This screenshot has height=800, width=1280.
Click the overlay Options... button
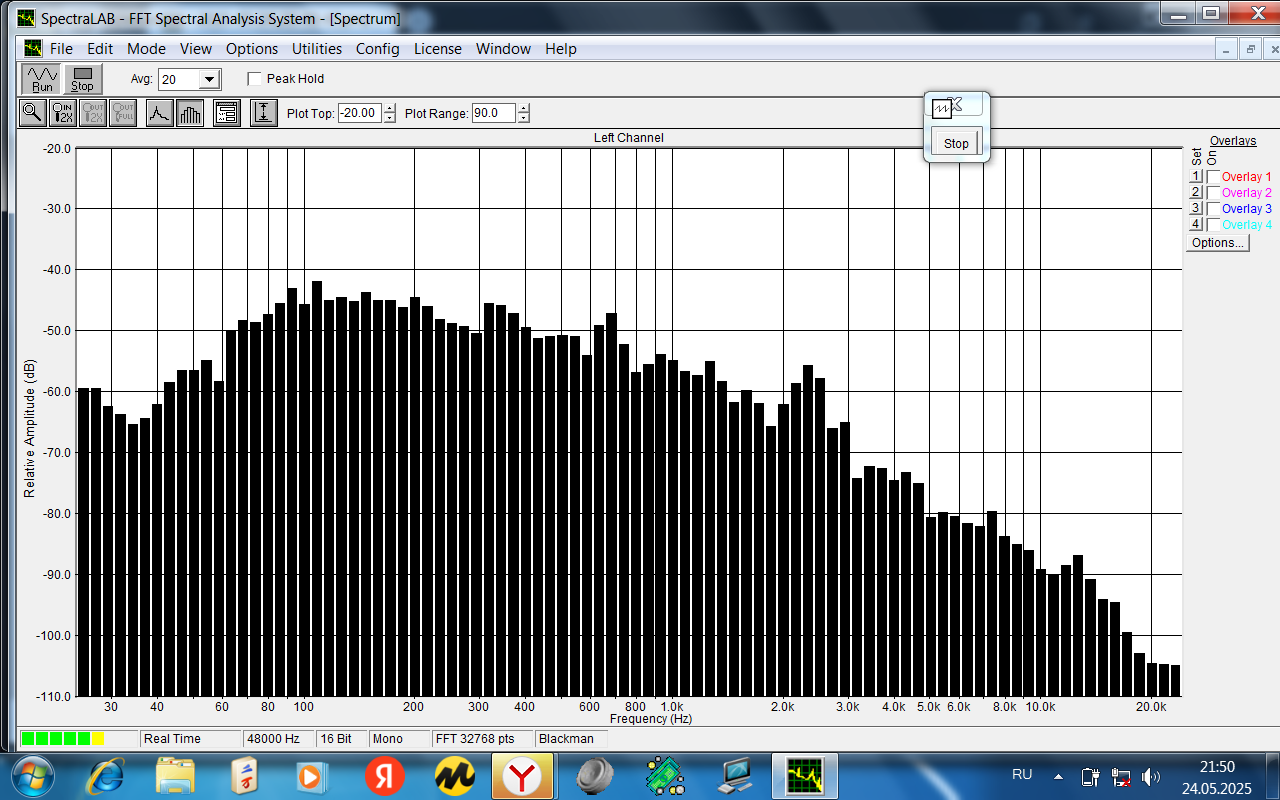point(1218,243)
